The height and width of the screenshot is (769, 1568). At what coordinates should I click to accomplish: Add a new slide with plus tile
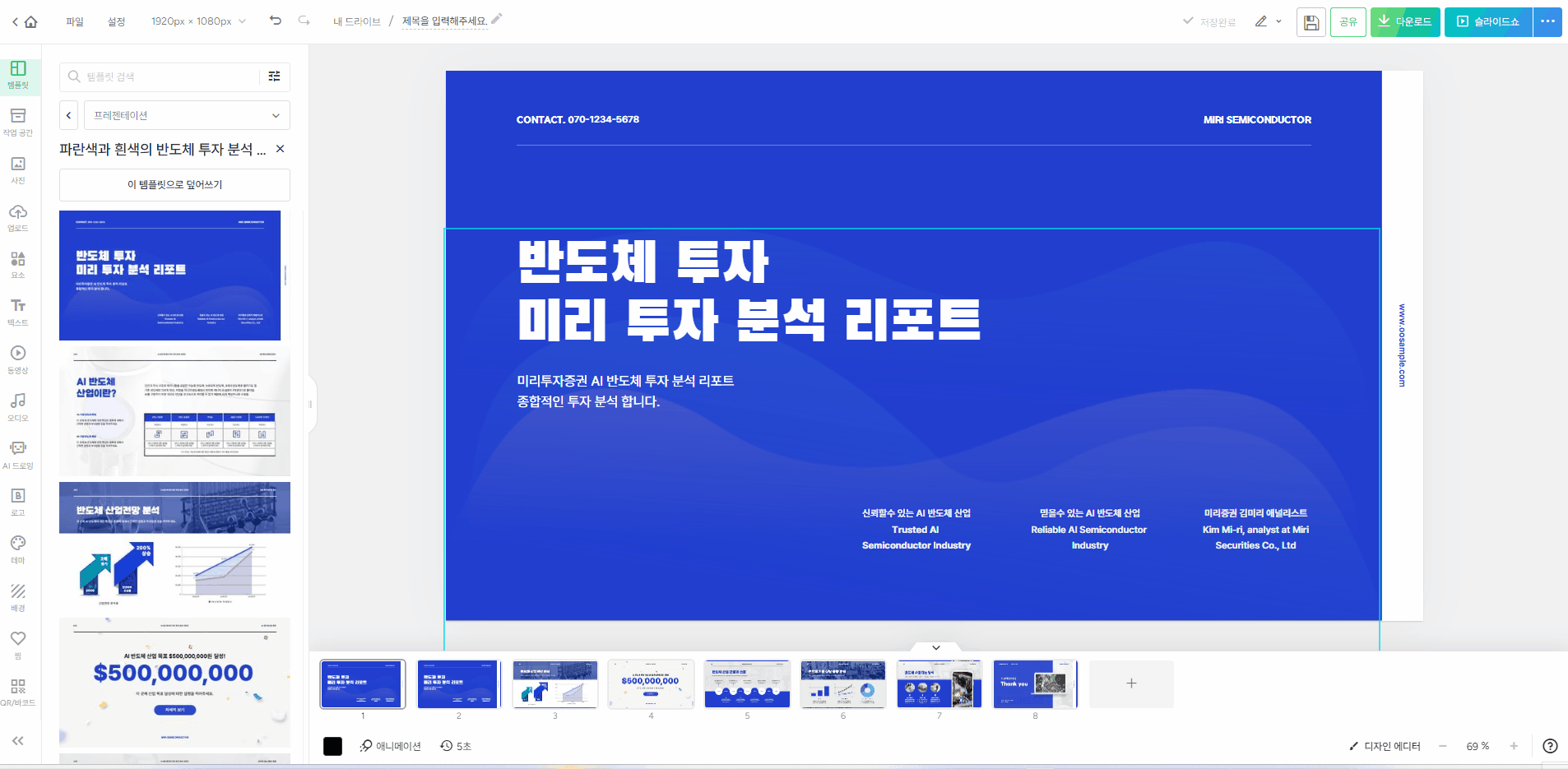tap(1131, 684)
